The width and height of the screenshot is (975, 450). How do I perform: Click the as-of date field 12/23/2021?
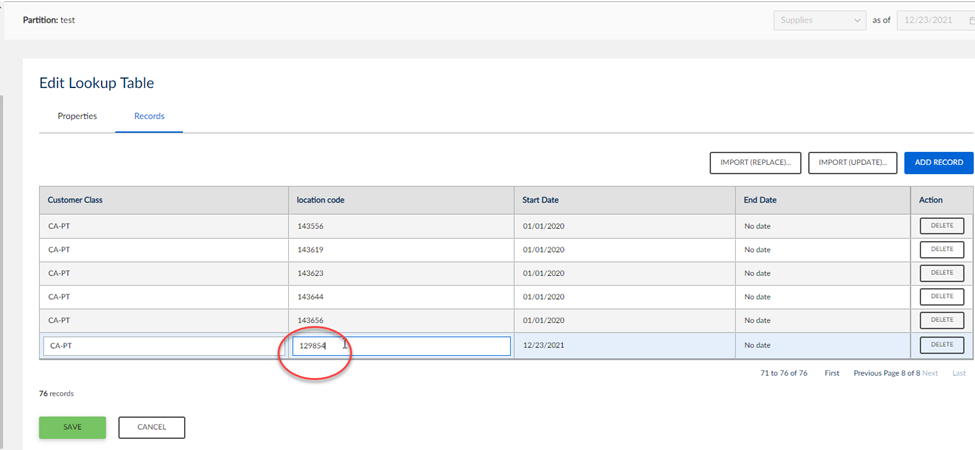(929, 20)
